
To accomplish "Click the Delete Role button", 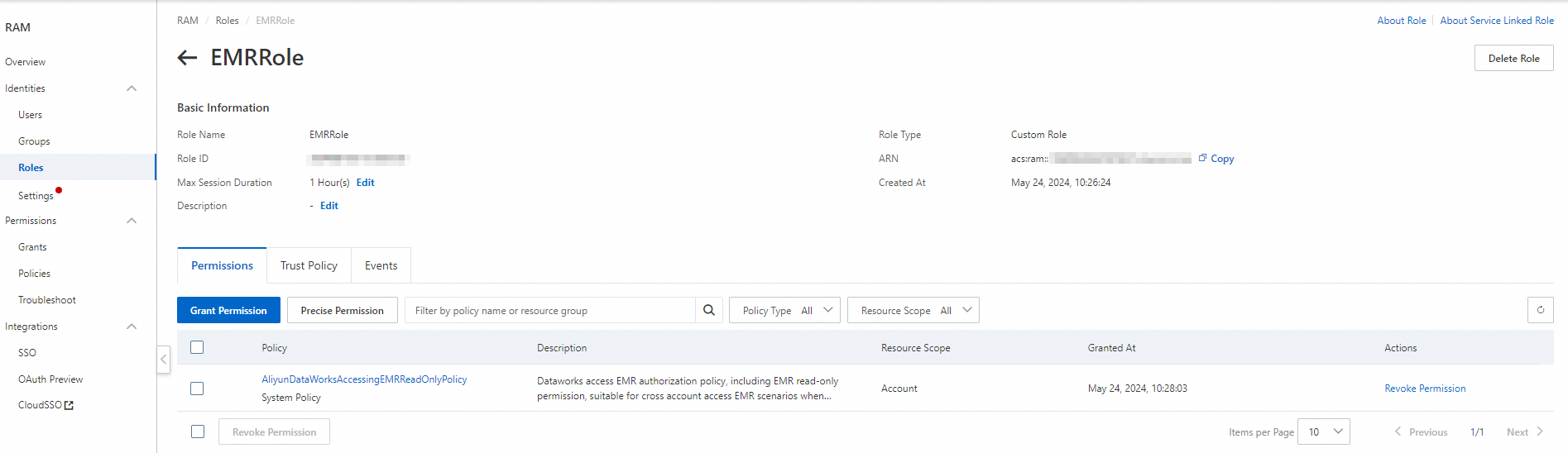I will [x=1513, y=58].
